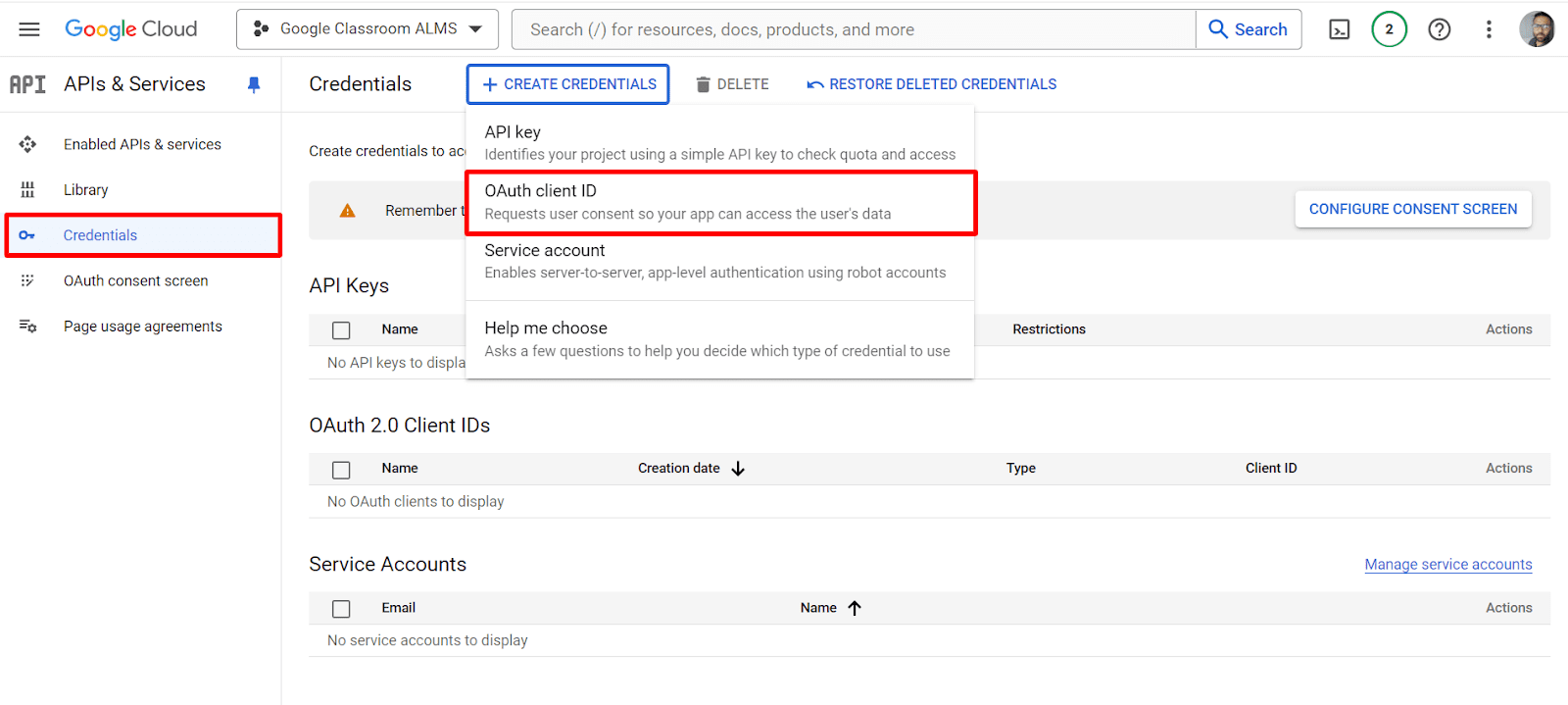Image resolution: width=1568 pixels, height=705 pixels.
Task: Click CONFIGURE CONSENT SCREEN button
Action: tap(1413, 209)
